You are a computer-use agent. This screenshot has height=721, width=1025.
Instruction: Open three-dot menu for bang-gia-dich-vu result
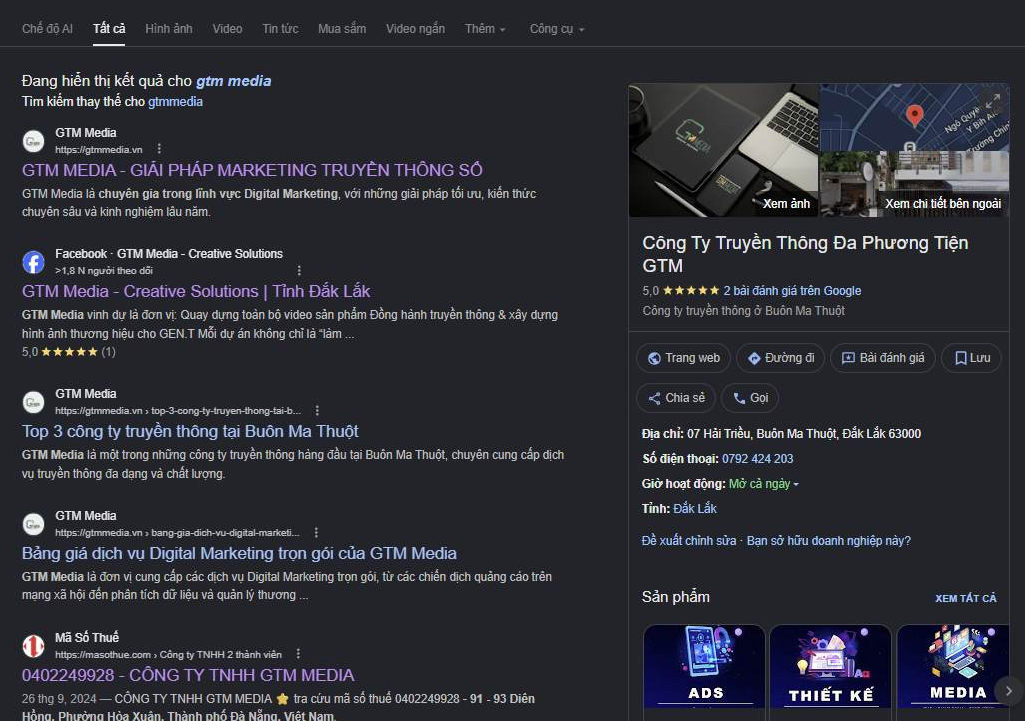click(x=316, y=532)
